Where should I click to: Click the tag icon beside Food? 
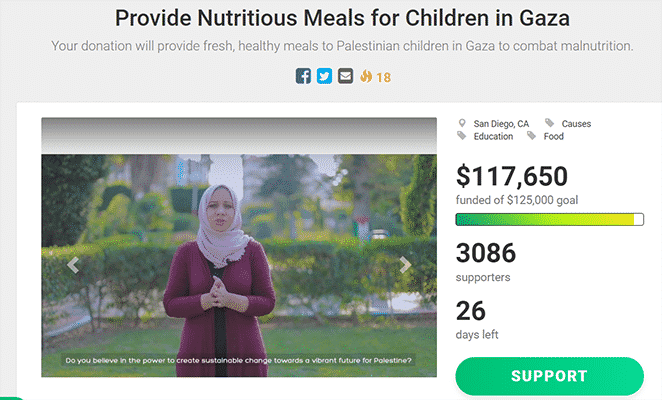pos(532,136)
